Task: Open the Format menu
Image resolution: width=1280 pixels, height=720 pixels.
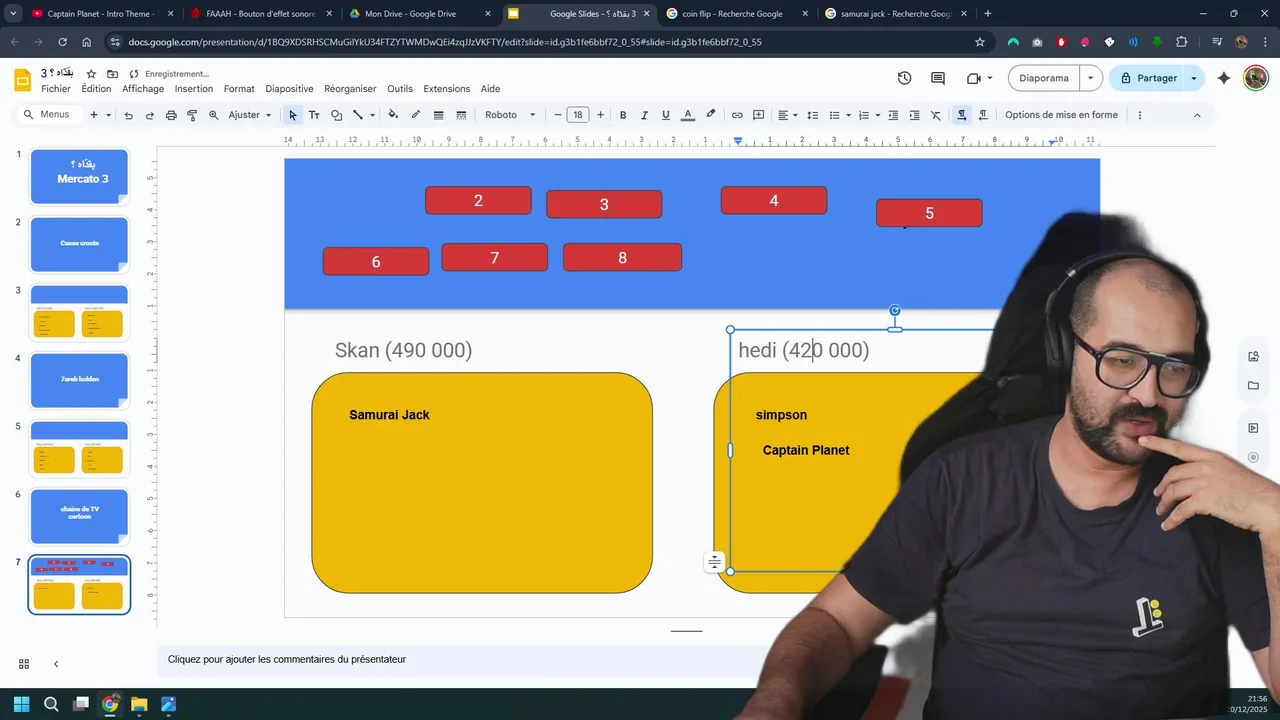Action: pyautogui.click(x=239, y=89)
